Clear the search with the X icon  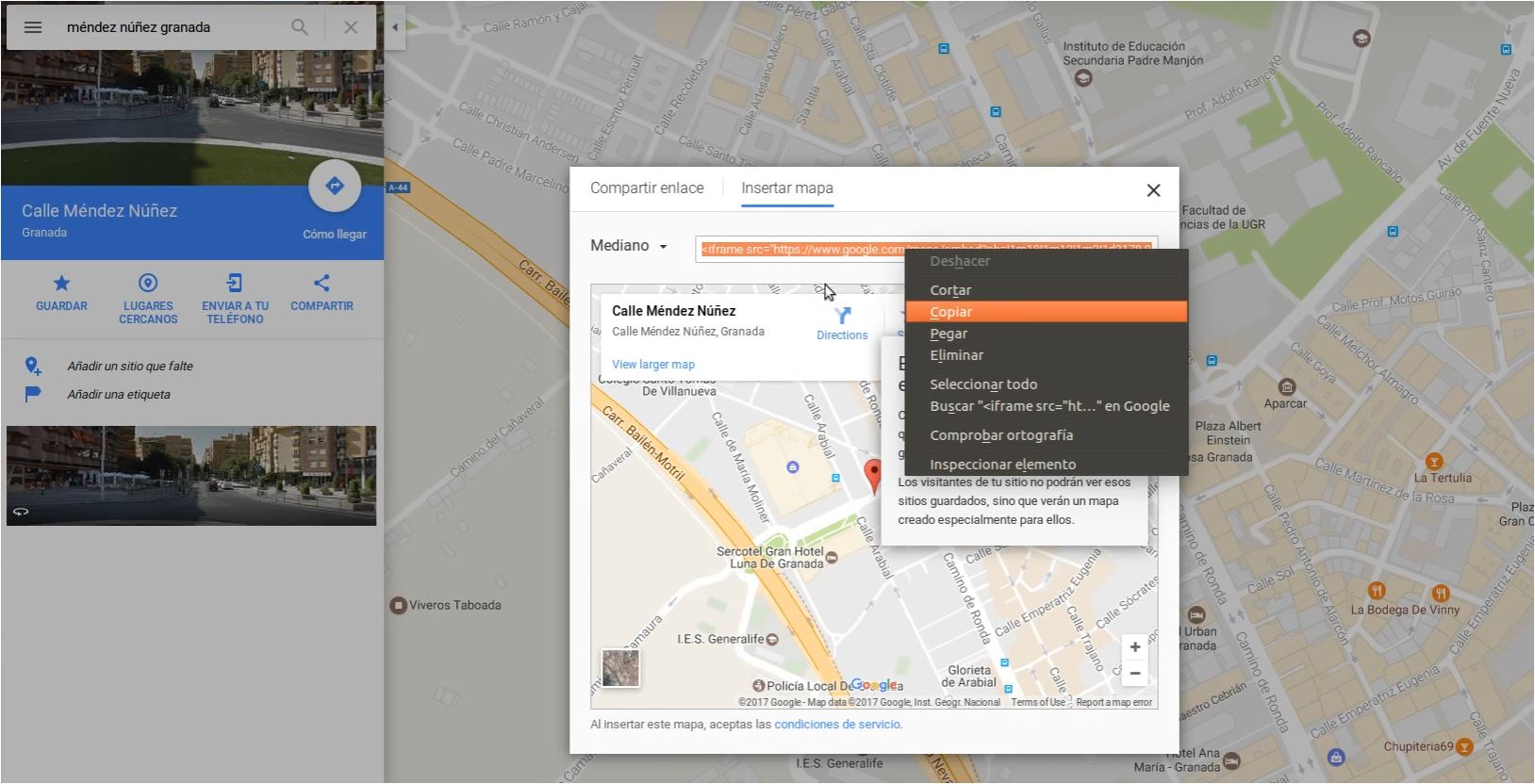click(351, 27)
